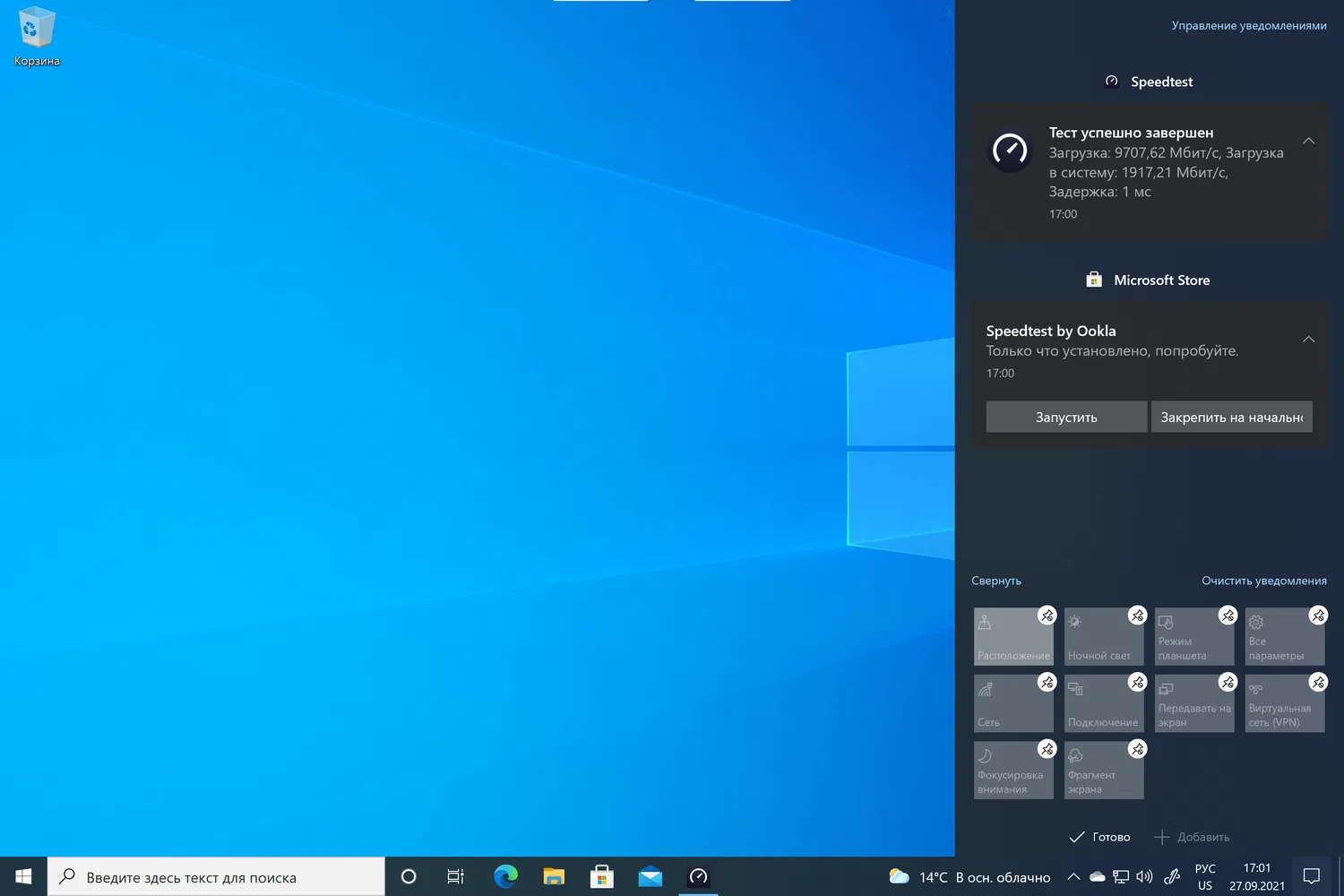The width and height of the screenshot is (1344, 896).
Task: Click Свернуть to collapse quick actions
Action: (996, 581)
